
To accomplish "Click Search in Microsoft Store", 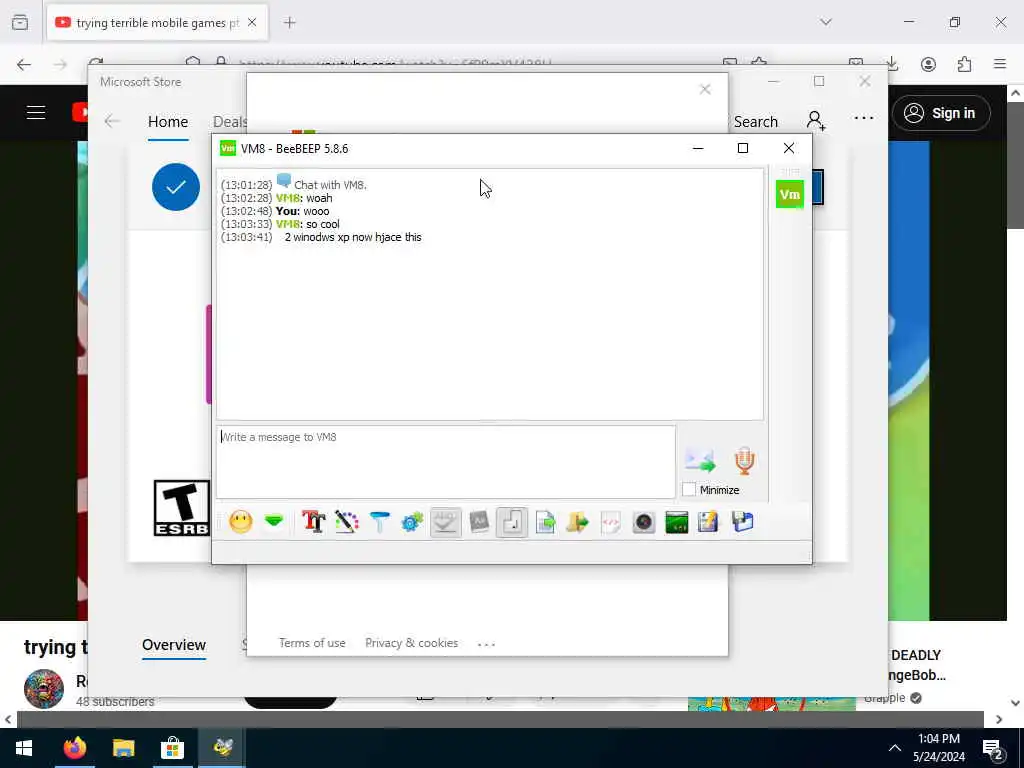I will point(756,121).
